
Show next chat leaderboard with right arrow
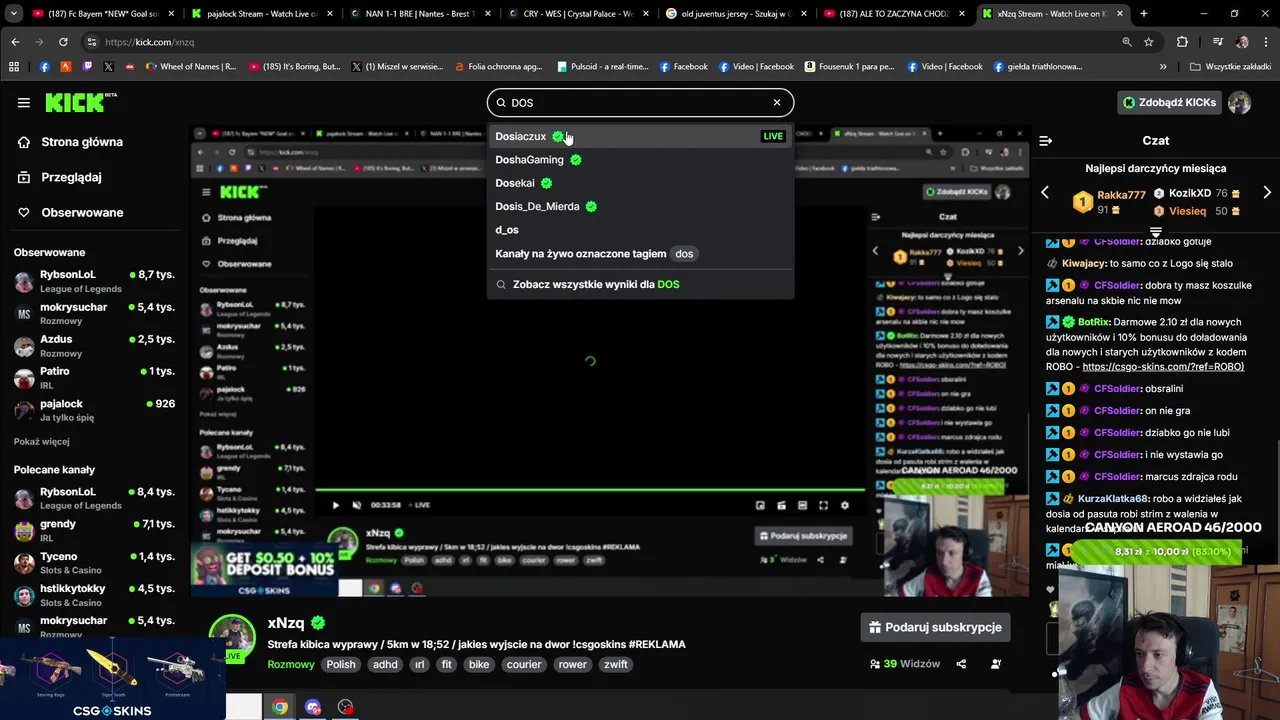1267,192
